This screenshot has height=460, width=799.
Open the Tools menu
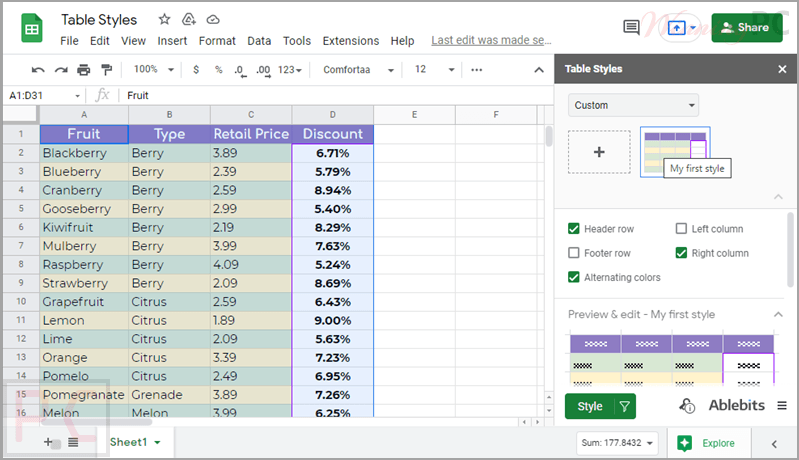coord(297,41)
